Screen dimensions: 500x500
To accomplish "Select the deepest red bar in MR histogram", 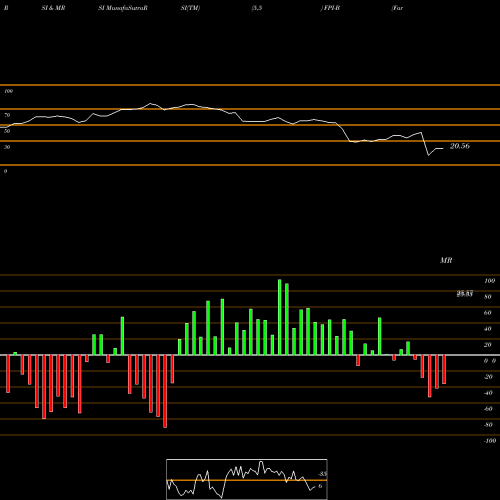I will [165, 391].
